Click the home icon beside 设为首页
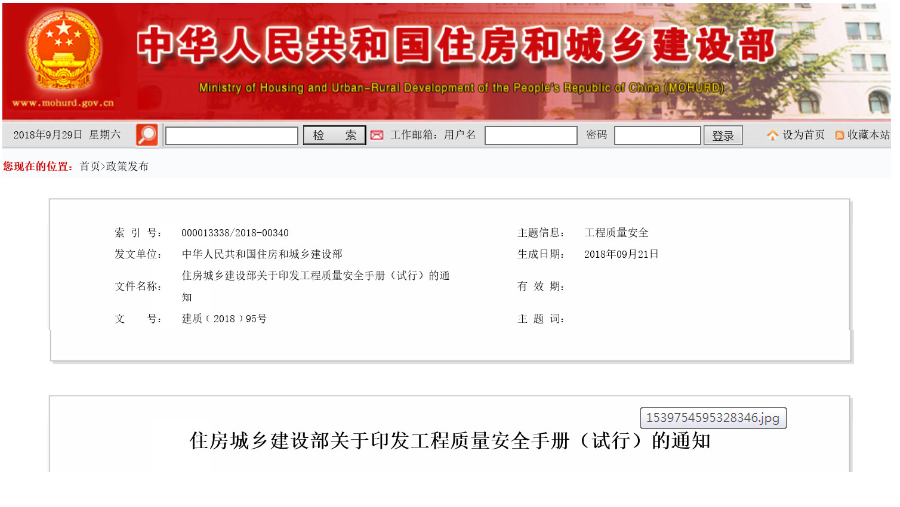This screenshot has width=900, height=507. coord(773,135)
